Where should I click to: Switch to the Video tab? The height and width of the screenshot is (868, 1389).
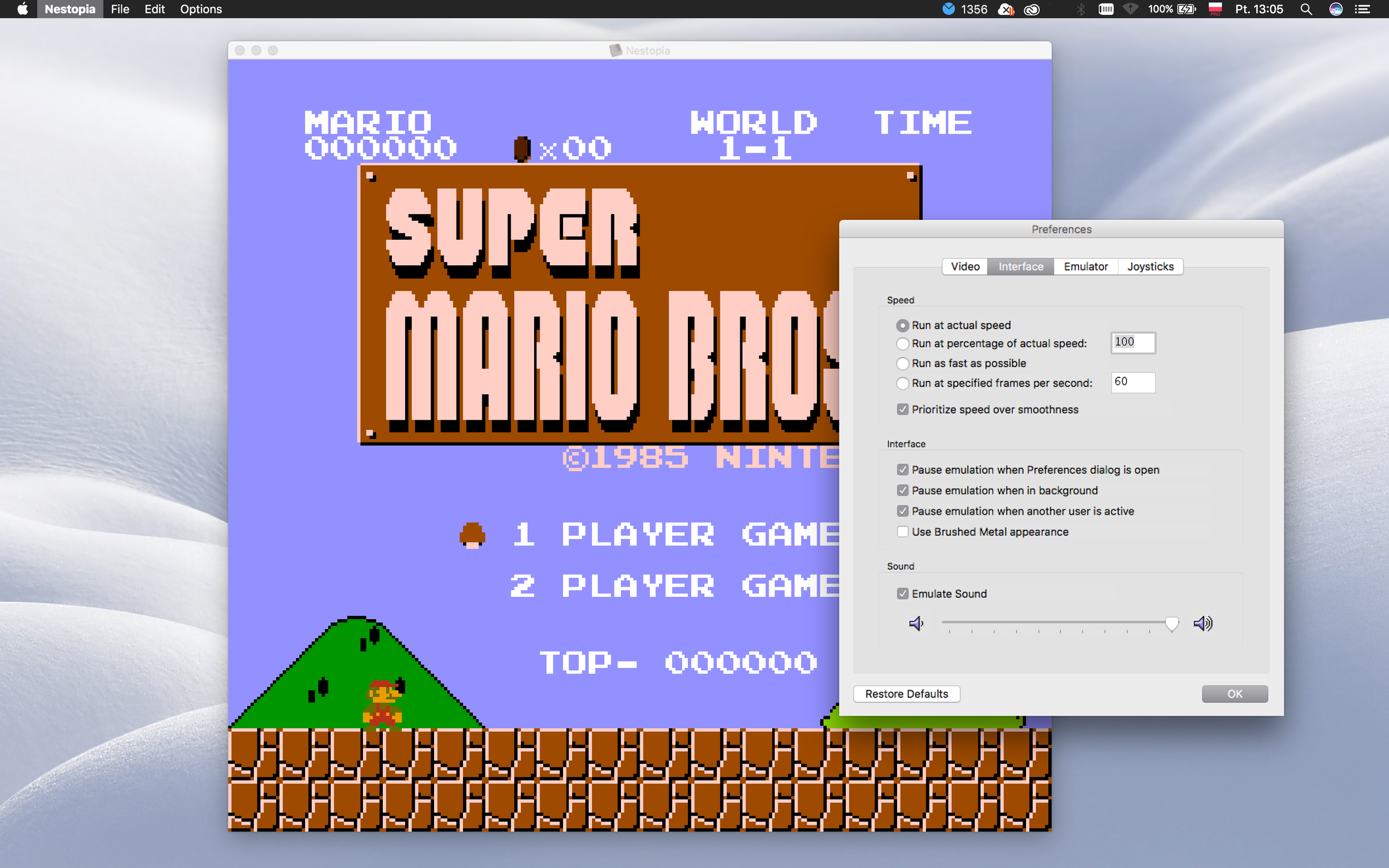coord(965,266)
